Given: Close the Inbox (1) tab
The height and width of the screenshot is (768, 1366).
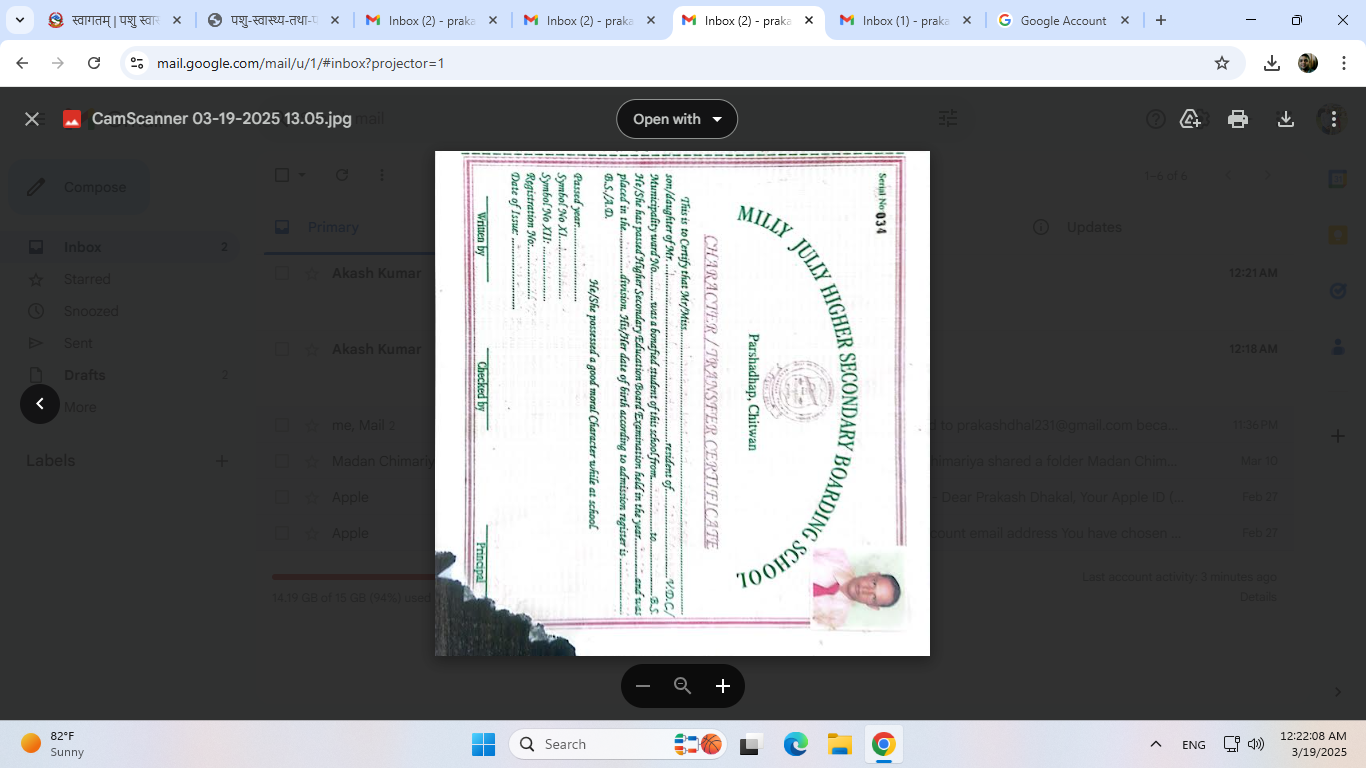Looking at the screenshot, I should (966, 20).
